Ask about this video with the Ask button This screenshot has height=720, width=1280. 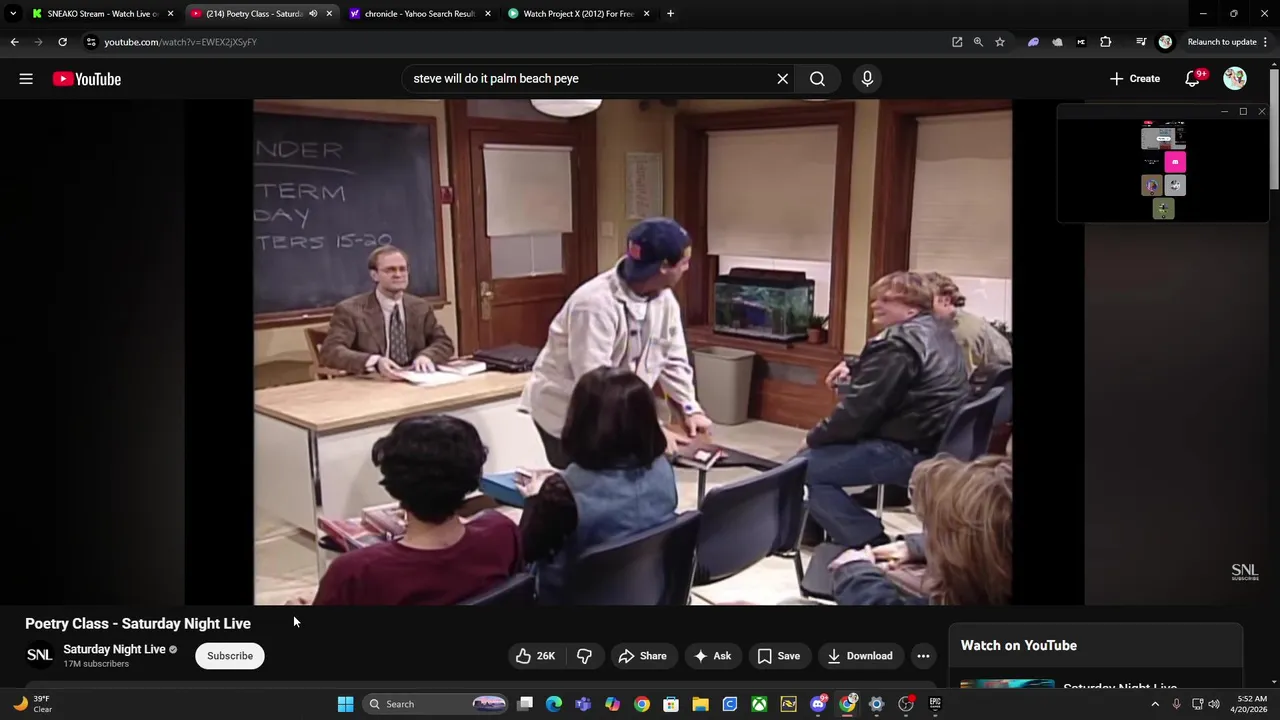pyautogui.click(x=713, y=656)
